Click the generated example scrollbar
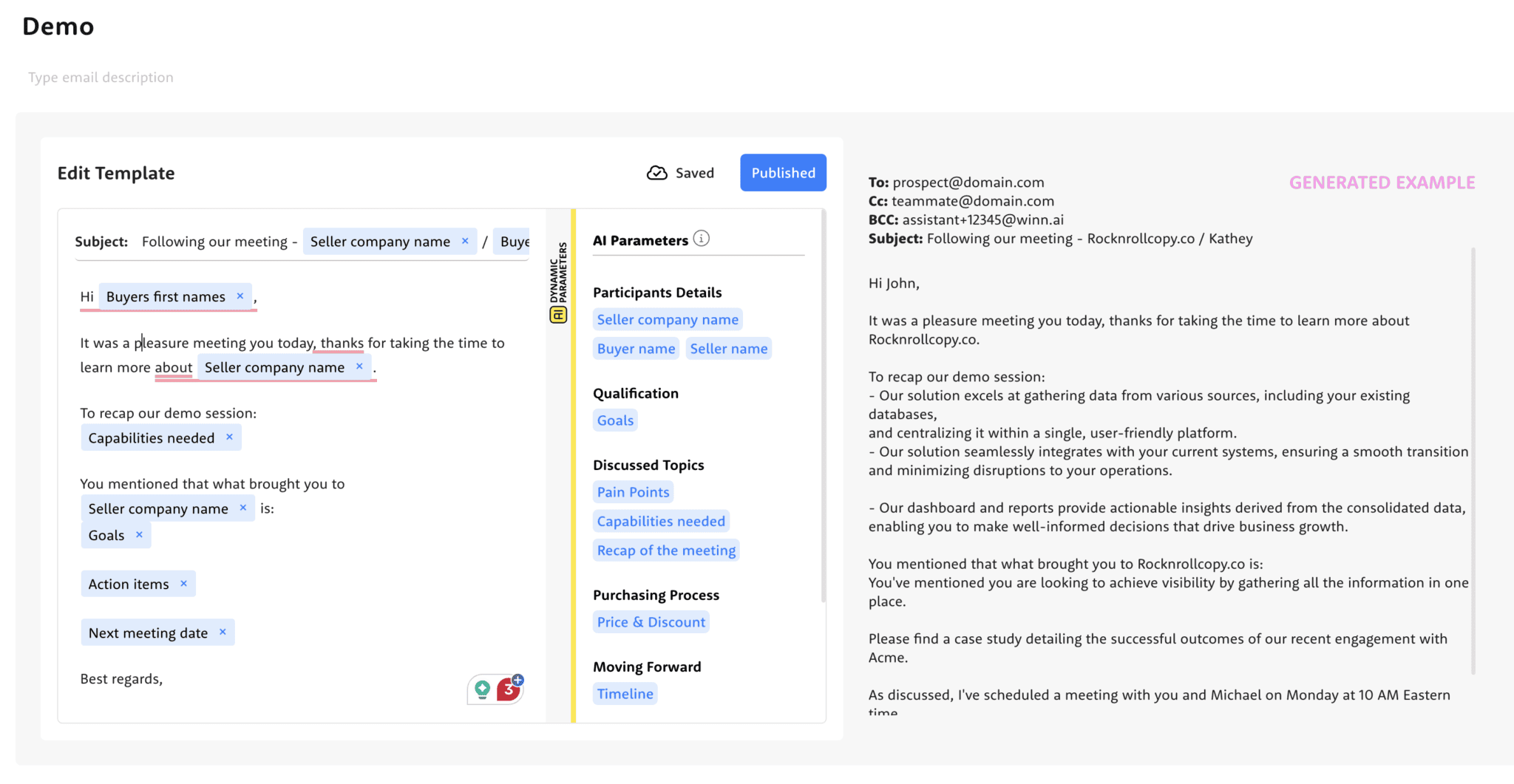 (1473, 461)
